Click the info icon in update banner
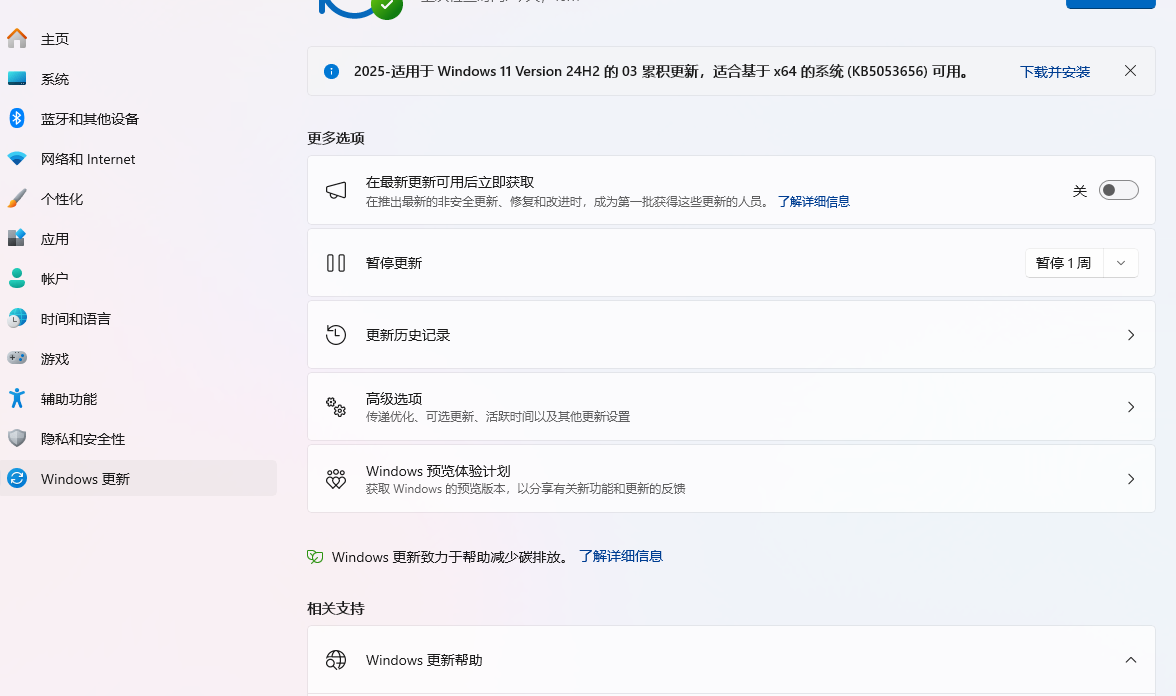 [x=331, y=71]
